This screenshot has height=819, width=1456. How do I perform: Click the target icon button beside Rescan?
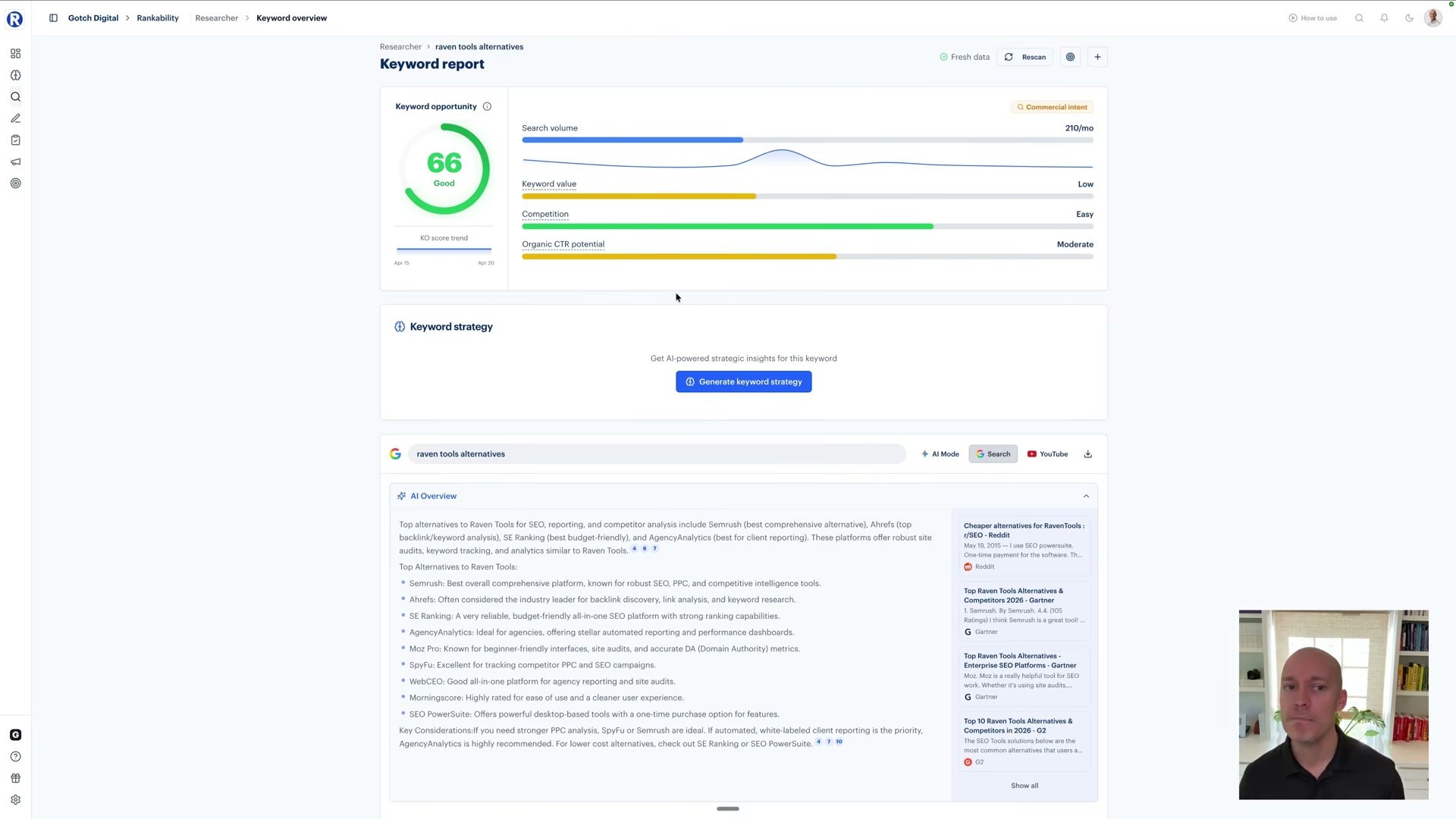(x=1070, y=57)
